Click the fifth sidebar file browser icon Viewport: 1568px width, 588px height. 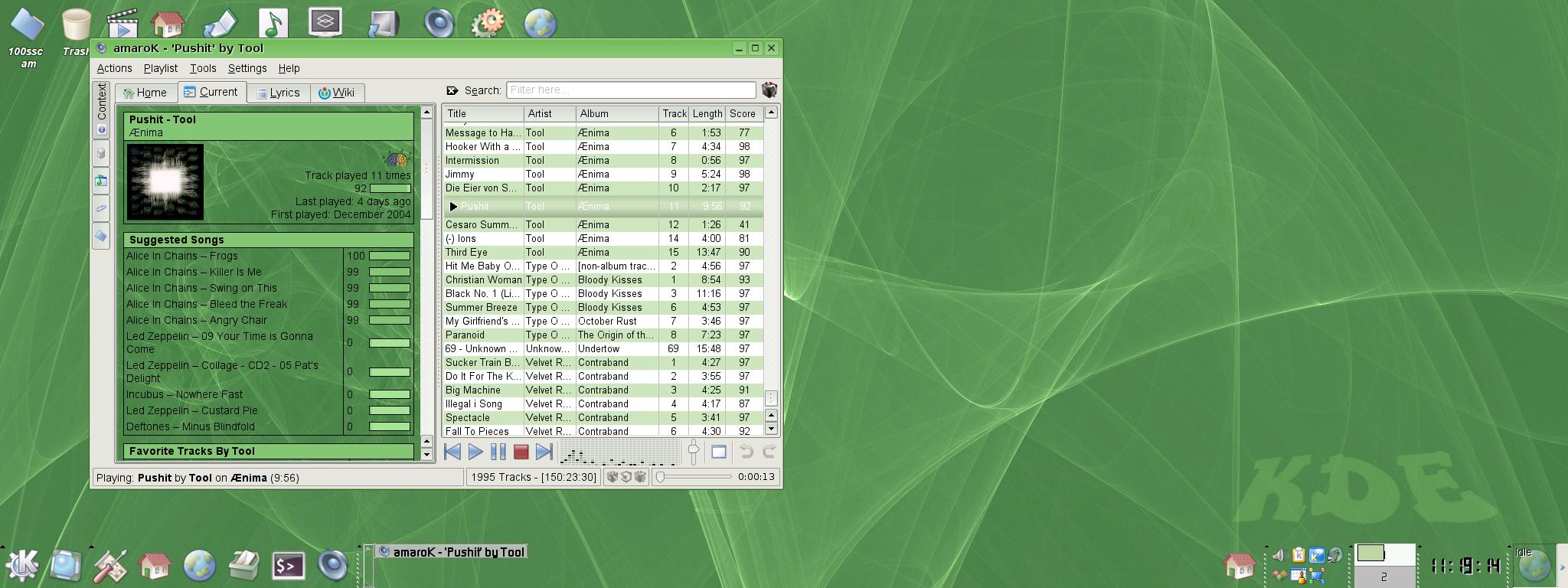(x=101, y=236)
